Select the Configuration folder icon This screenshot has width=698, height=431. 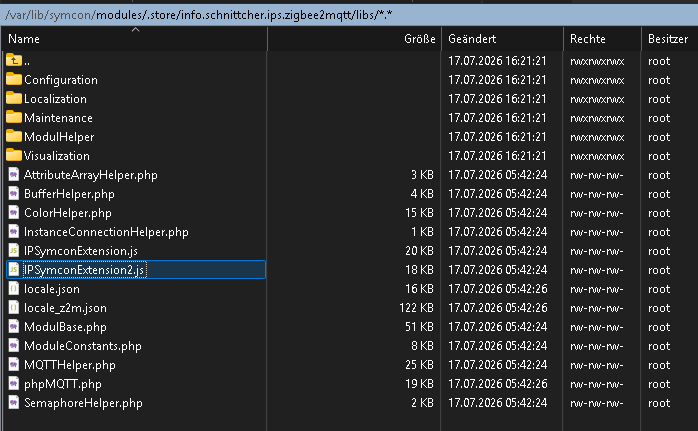tap(14, 79)
